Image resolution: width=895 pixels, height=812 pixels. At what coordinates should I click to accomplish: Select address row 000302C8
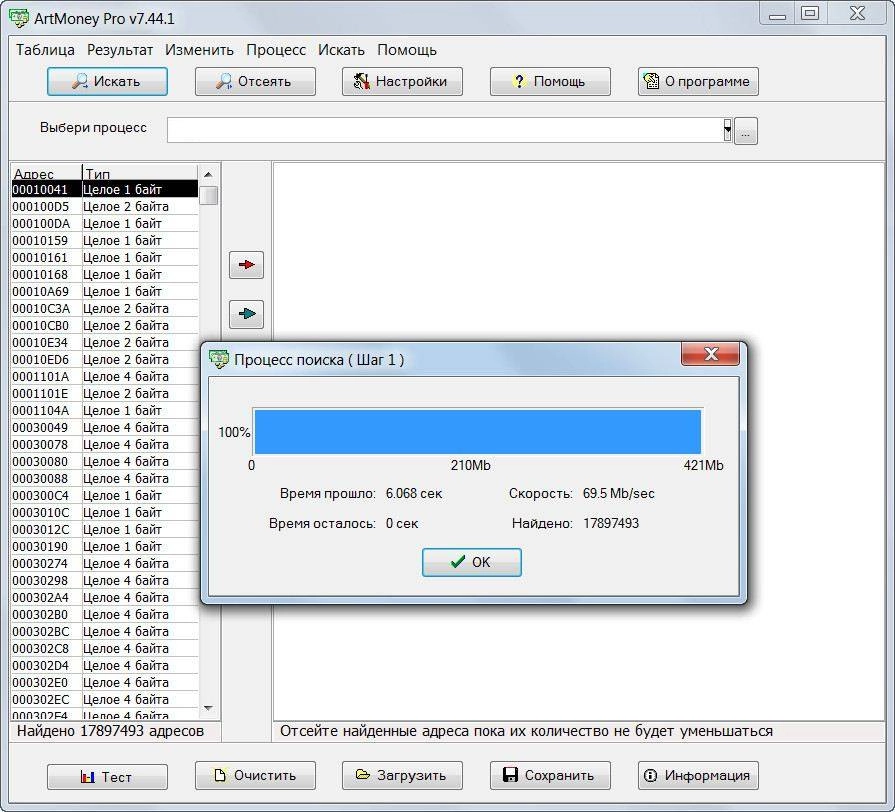[105, 649]
